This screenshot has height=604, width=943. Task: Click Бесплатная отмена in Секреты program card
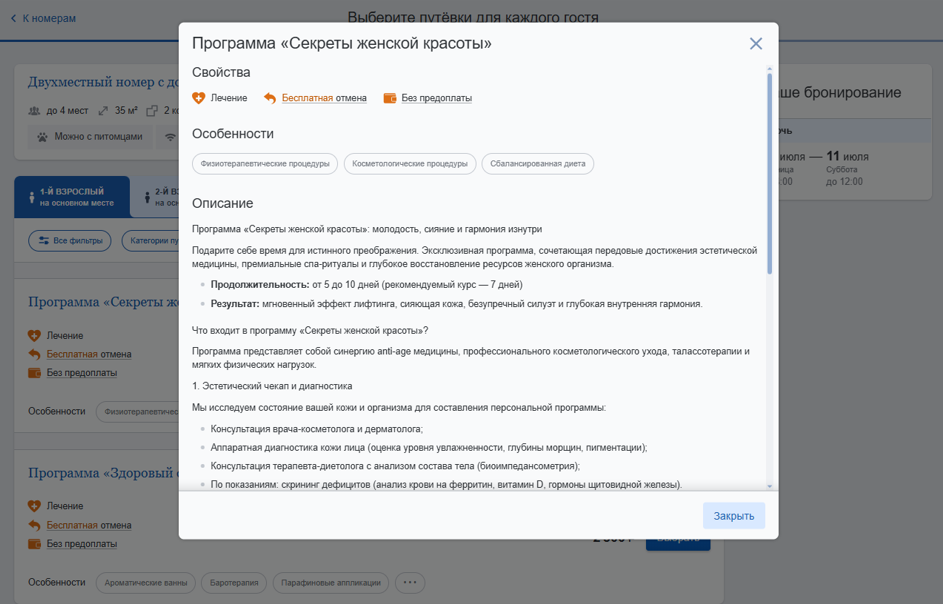89,354
